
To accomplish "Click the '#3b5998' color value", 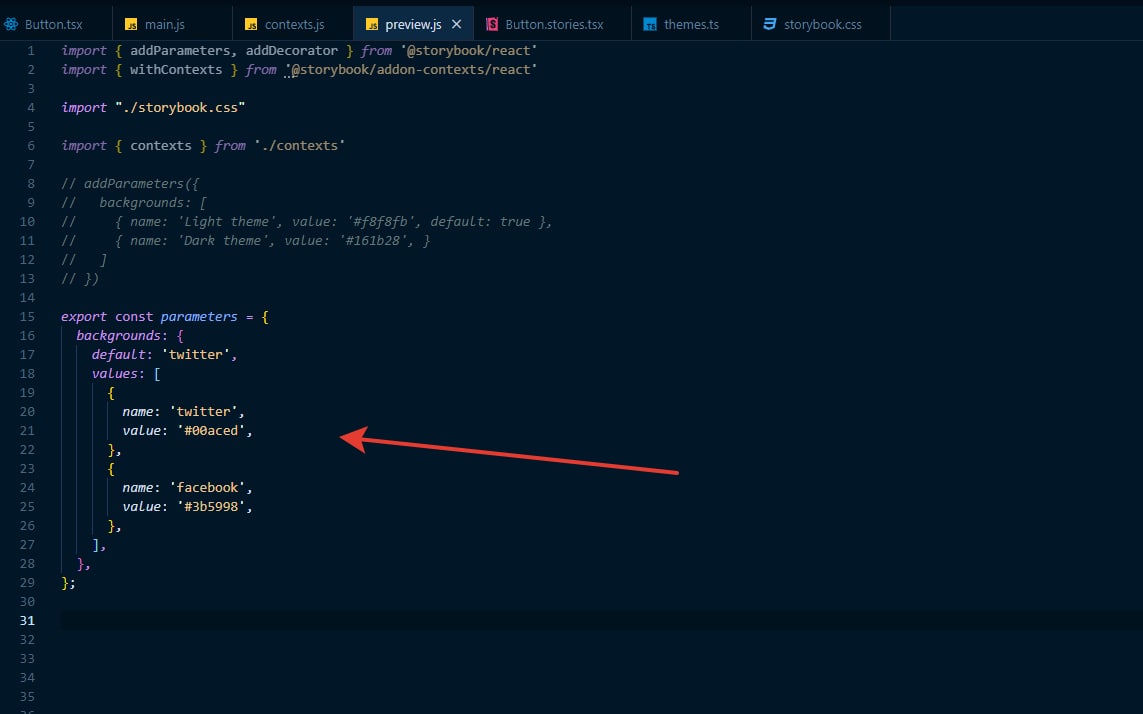I will pos(211,506).
